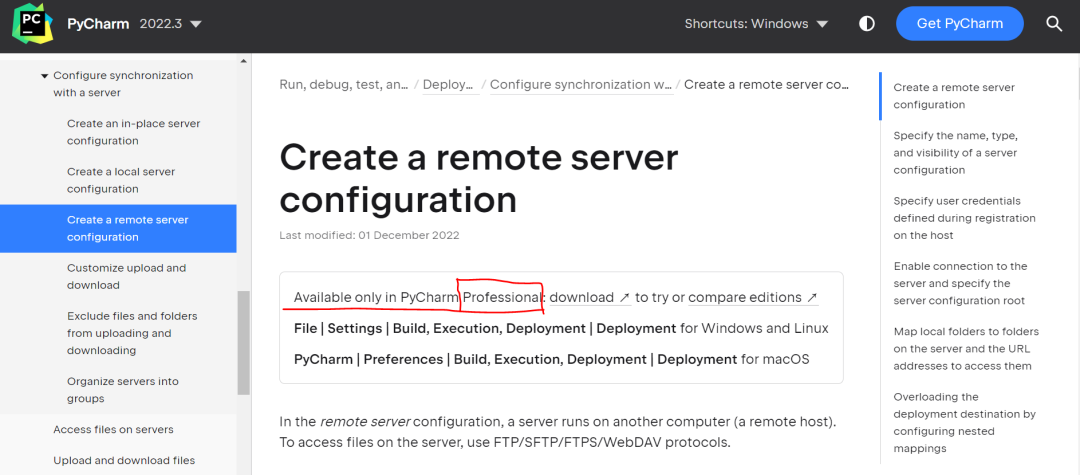
Task: Open Exclude files and folders from uploading
Action: coord(132,333)
